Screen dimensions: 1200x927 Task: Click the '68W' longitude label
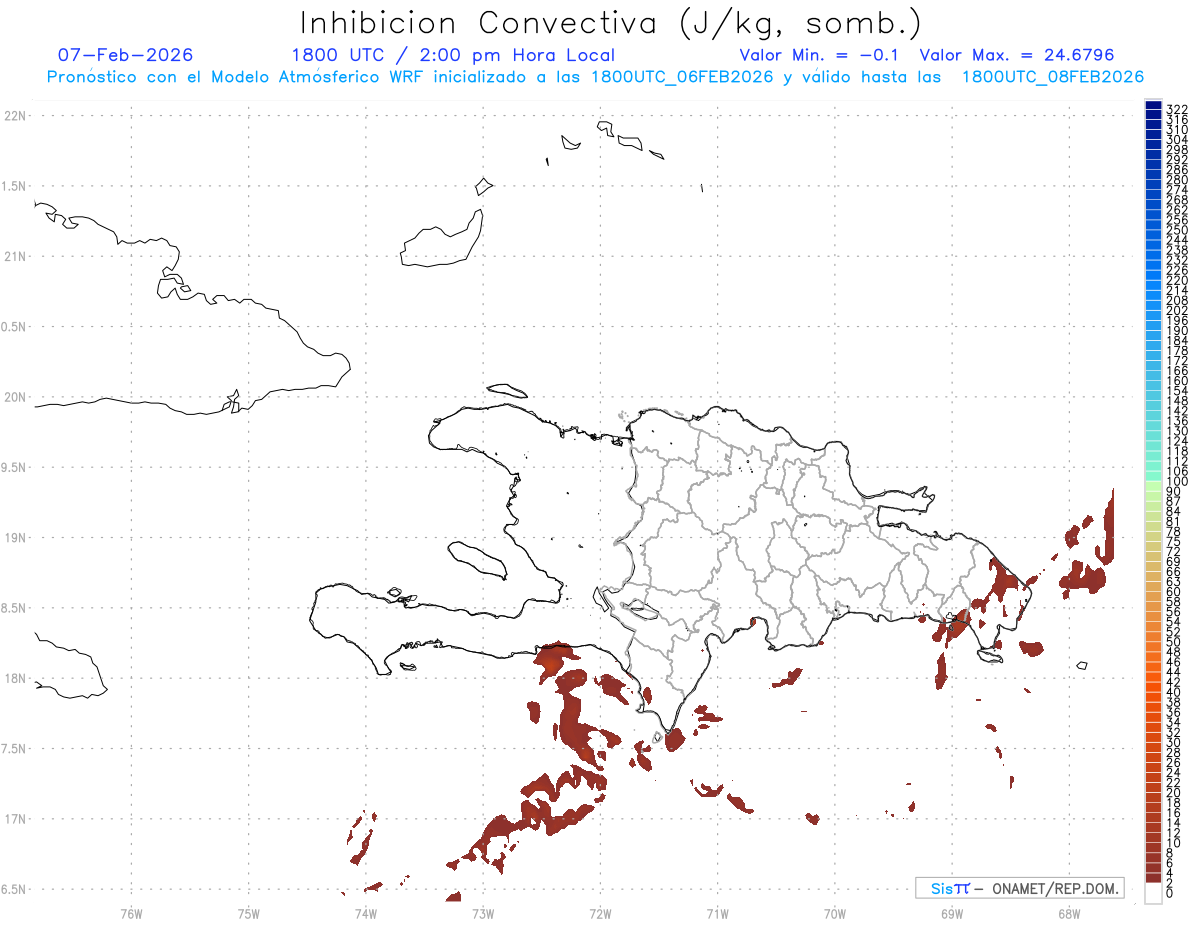click(1068, 912)
